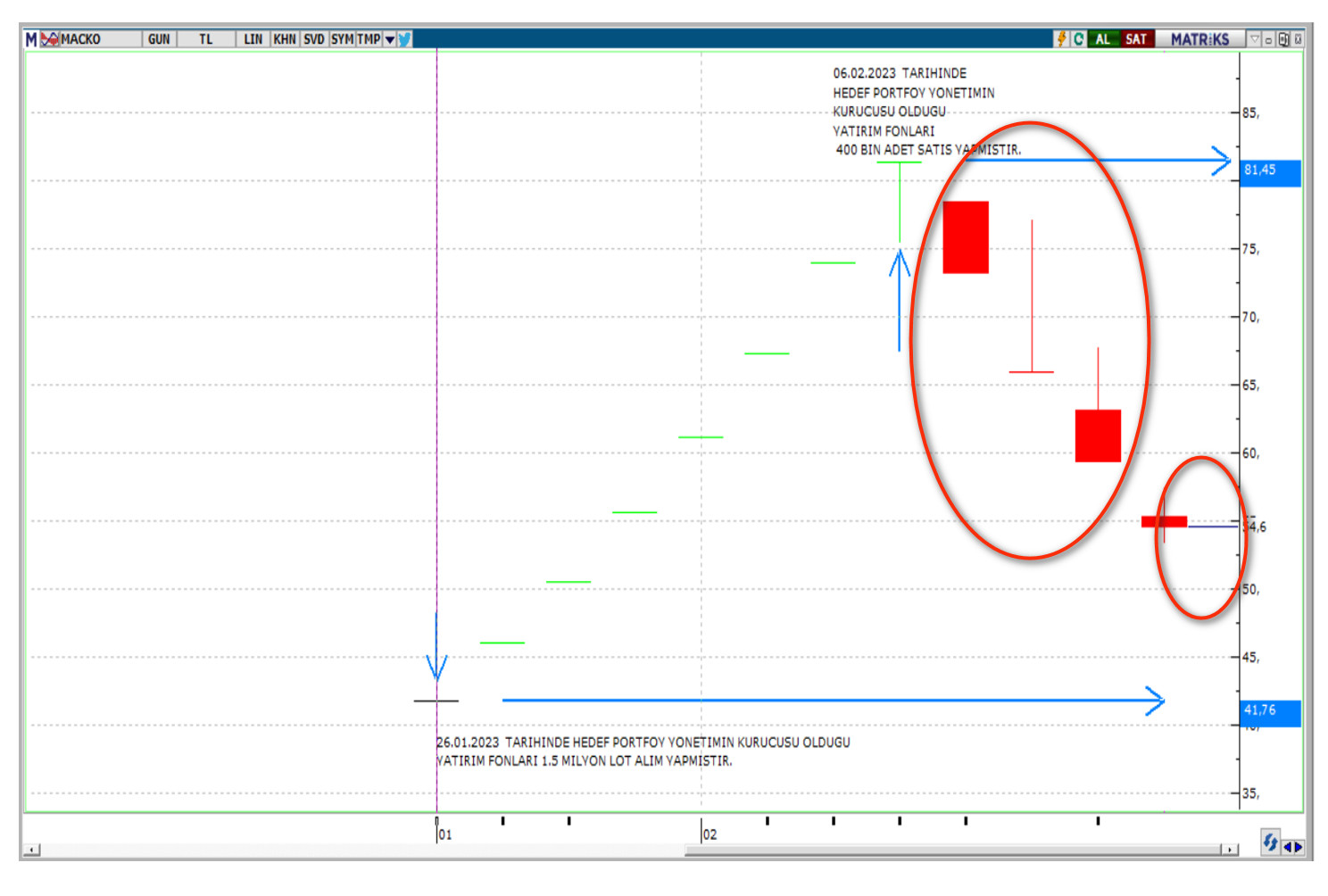
Task: Click the 35 price axis label
Action: coord(1251,793)
